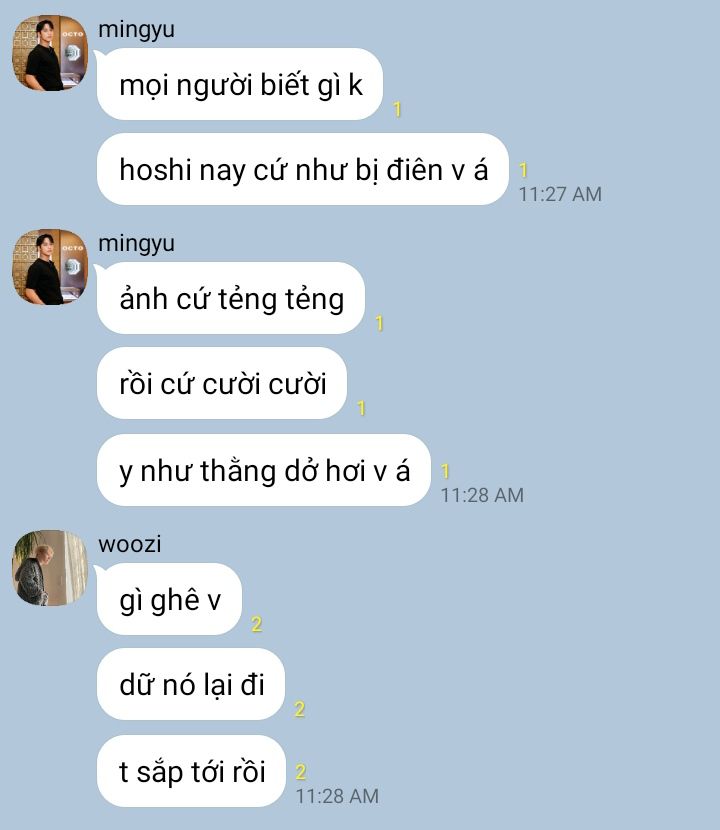Open woozi's profile avatar
Image resolution: width=720 pixels, height=830 pixels.
(x=50, y=568)
